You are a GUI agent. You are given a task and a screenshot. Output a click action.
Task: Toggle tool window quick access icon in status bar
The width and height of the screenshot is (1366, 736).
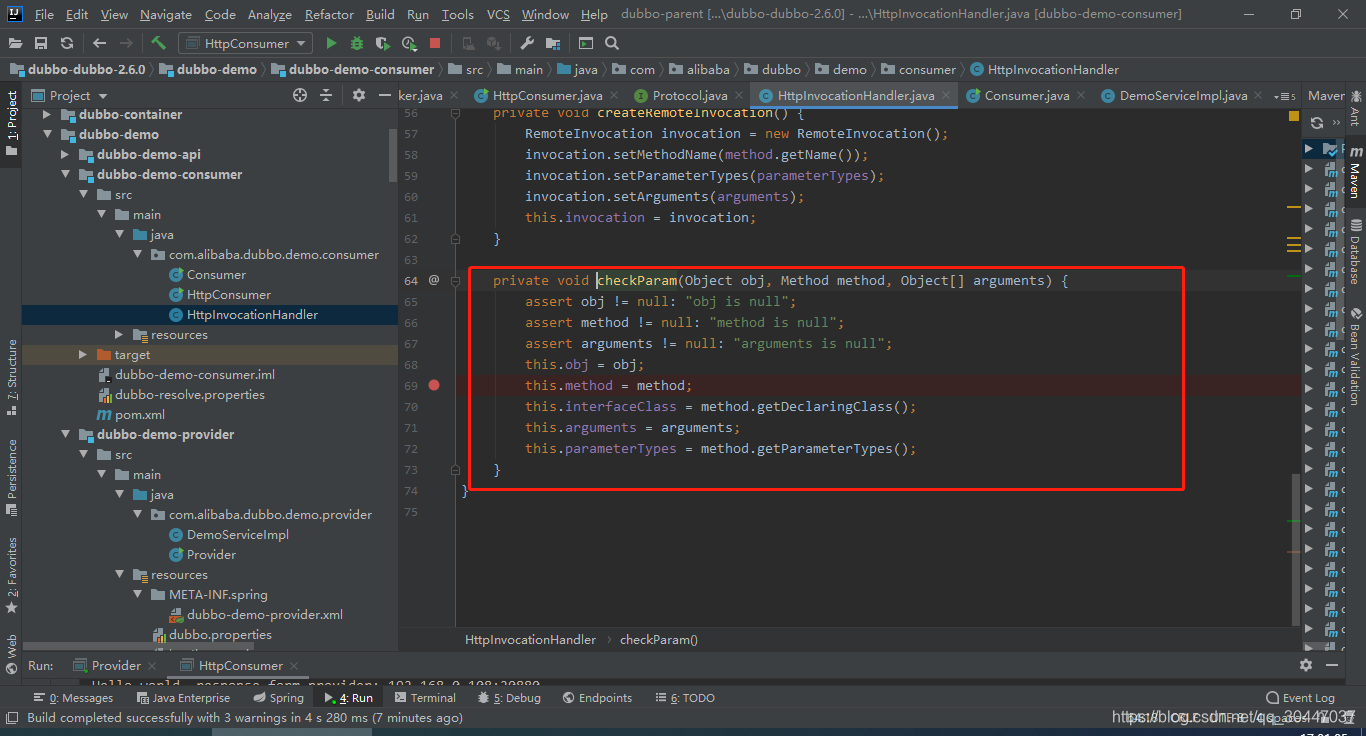(x=12, y=717)
